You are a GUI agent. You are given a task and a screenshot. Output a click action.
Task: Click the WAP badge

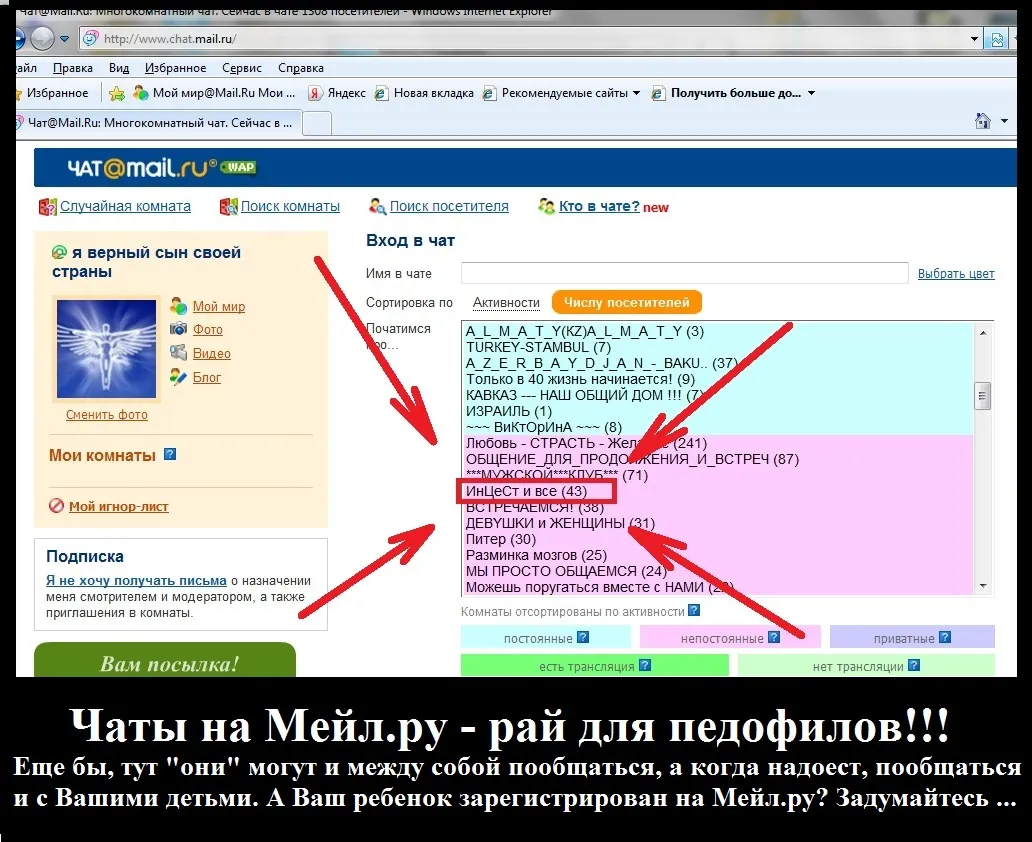[239, 167]
